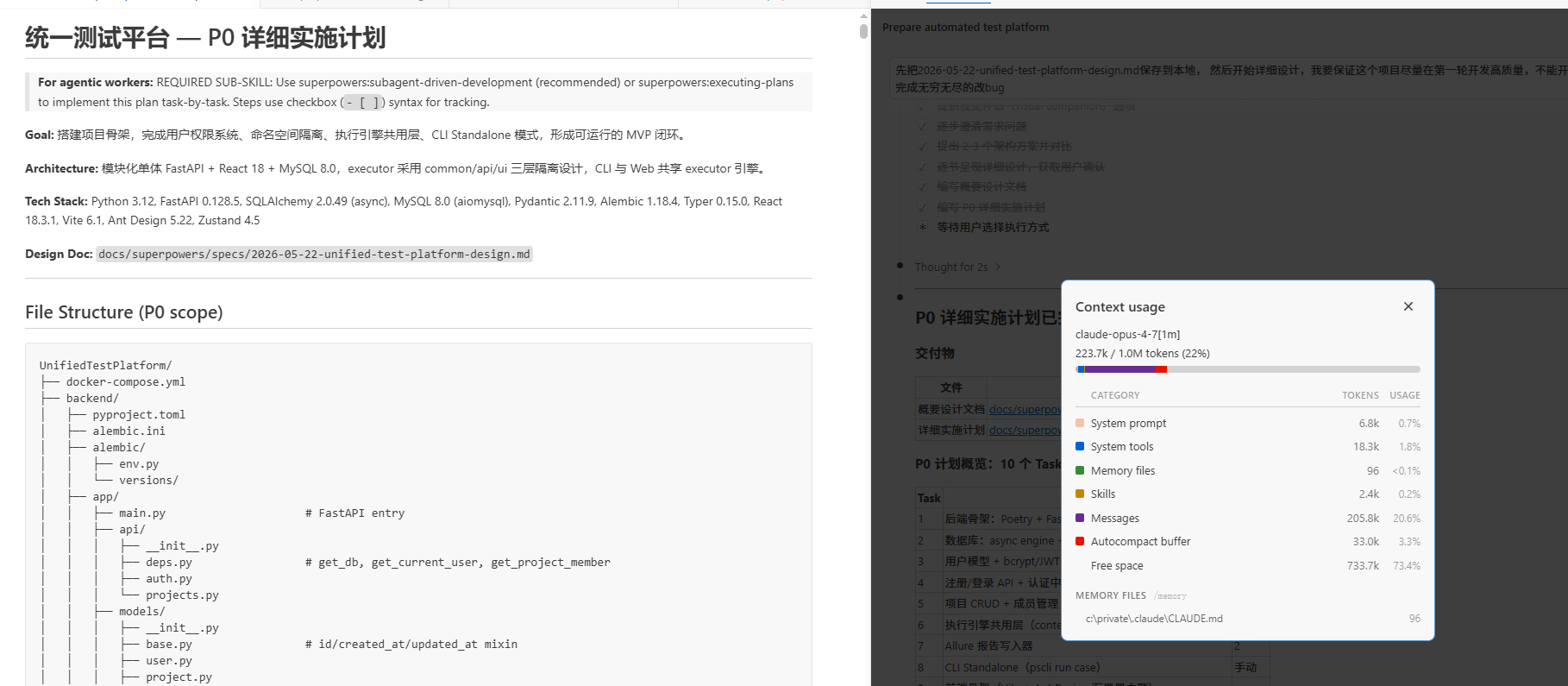Click the blue System tools swatch
Screen dimensions: 1568x686
pyautogui.click(x=1080, y=446)
